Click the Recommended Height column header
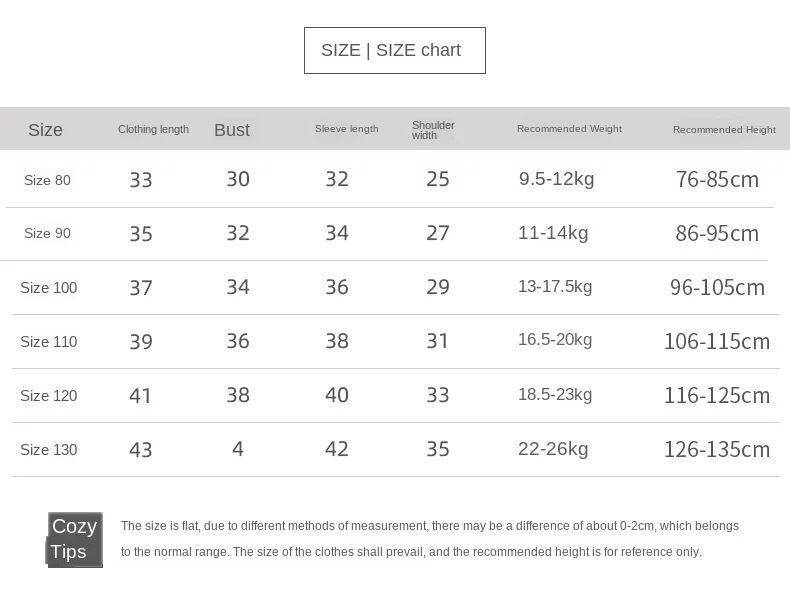 pyautogui.click(x=724, y=130)
